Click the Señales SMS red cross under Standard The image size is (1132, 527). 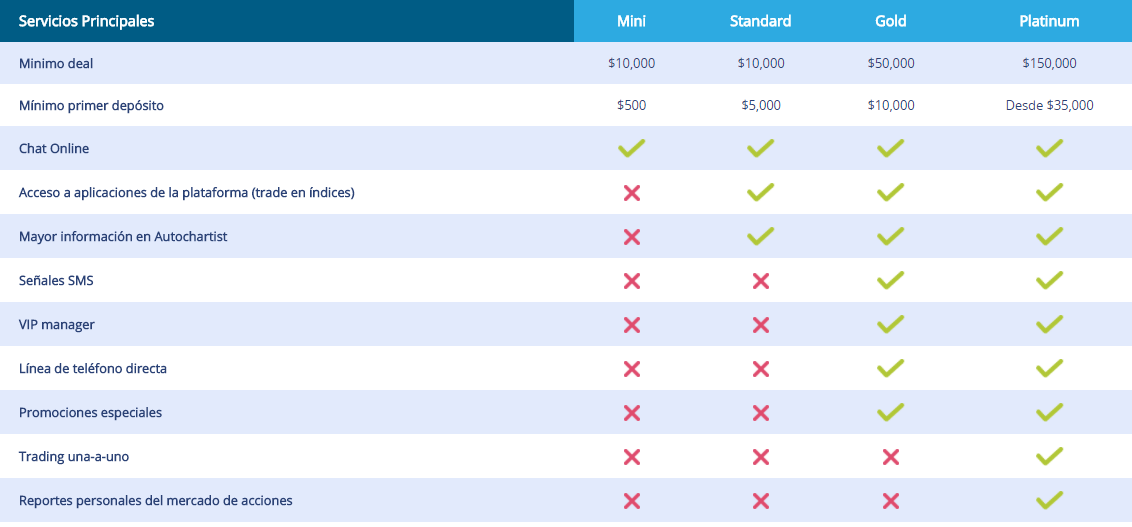pos(760,281)
